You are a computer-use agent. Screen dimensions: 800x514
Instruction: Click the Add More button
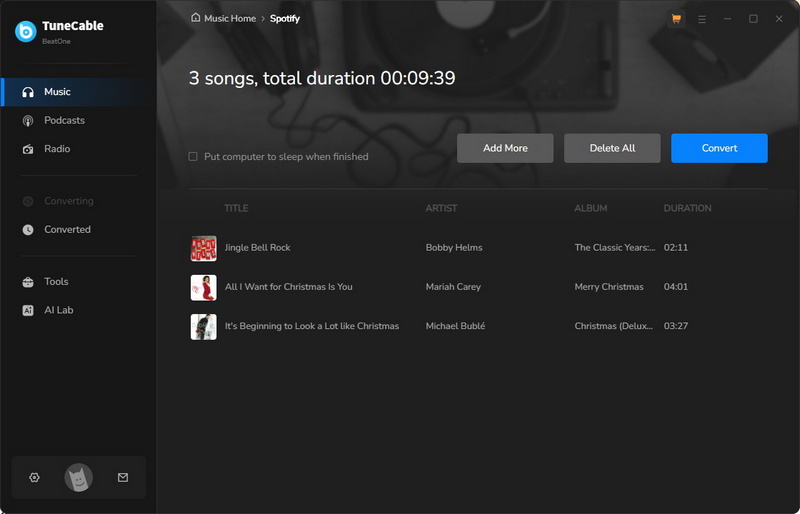505,148
